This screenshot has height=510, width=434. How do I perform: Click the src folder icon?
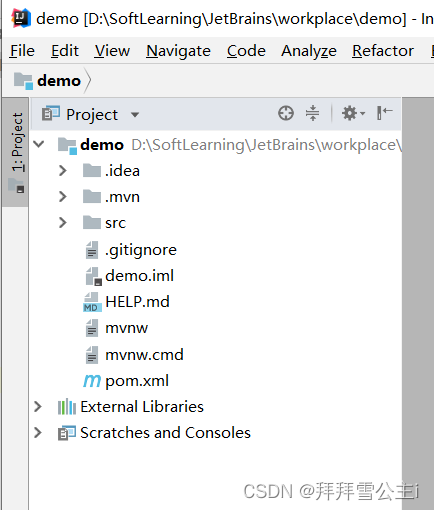(92, 222)
